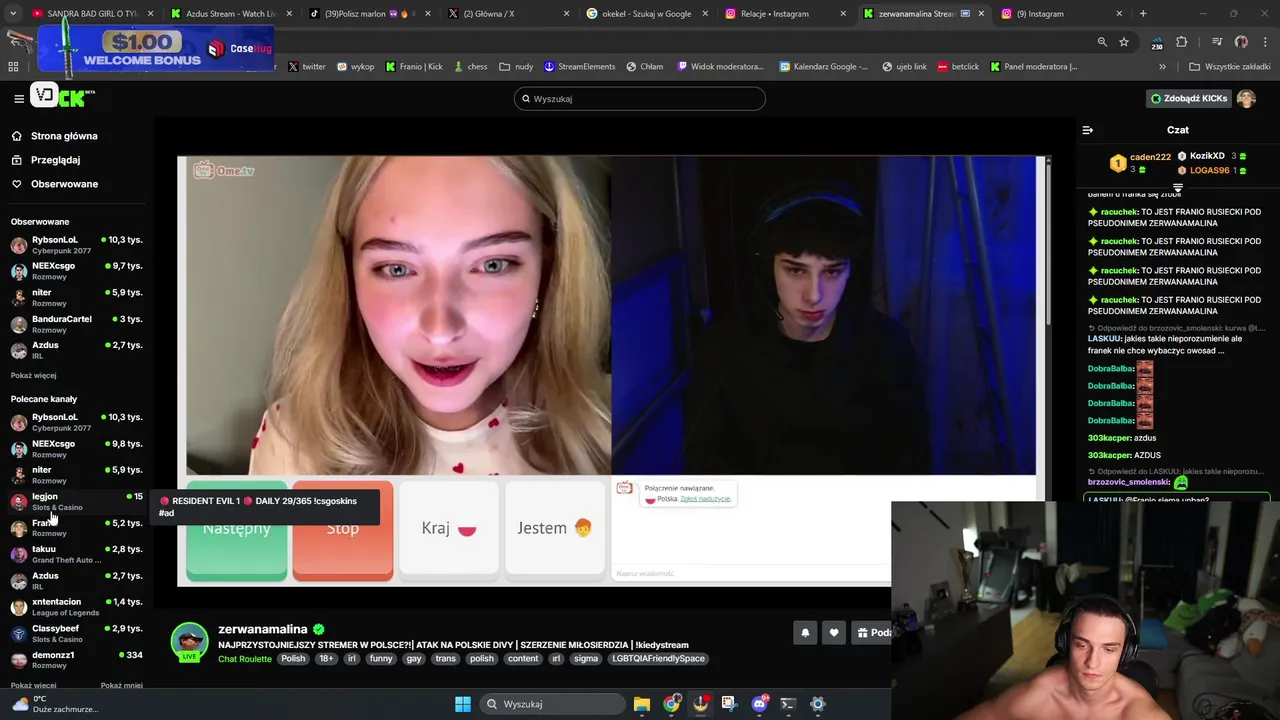Open the twitter bookmark
The height and width of the screenshot is (720, 1280).
[307, 67]
